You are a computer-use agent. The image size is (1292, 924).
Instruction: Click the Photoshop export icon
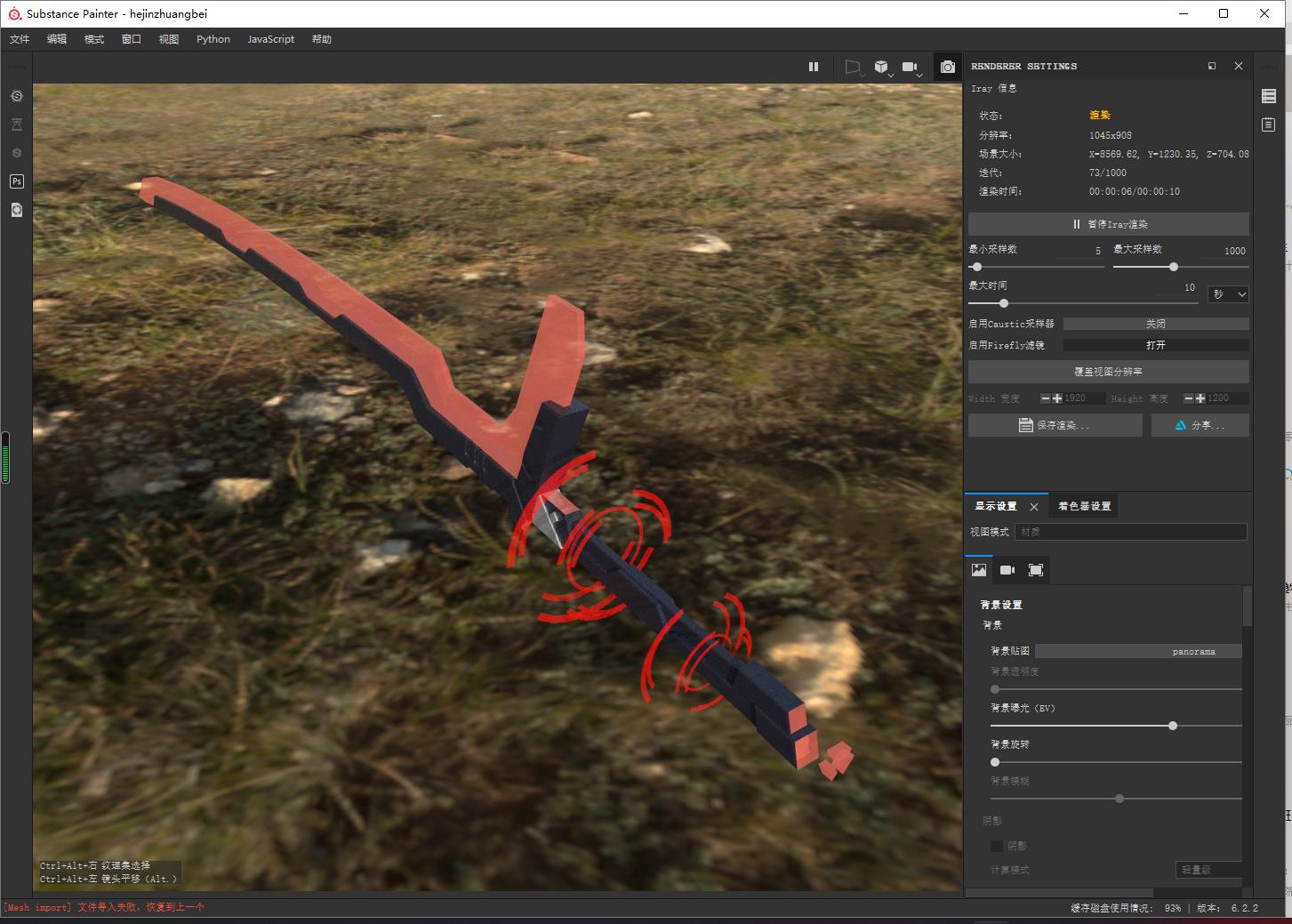point(16,181)
